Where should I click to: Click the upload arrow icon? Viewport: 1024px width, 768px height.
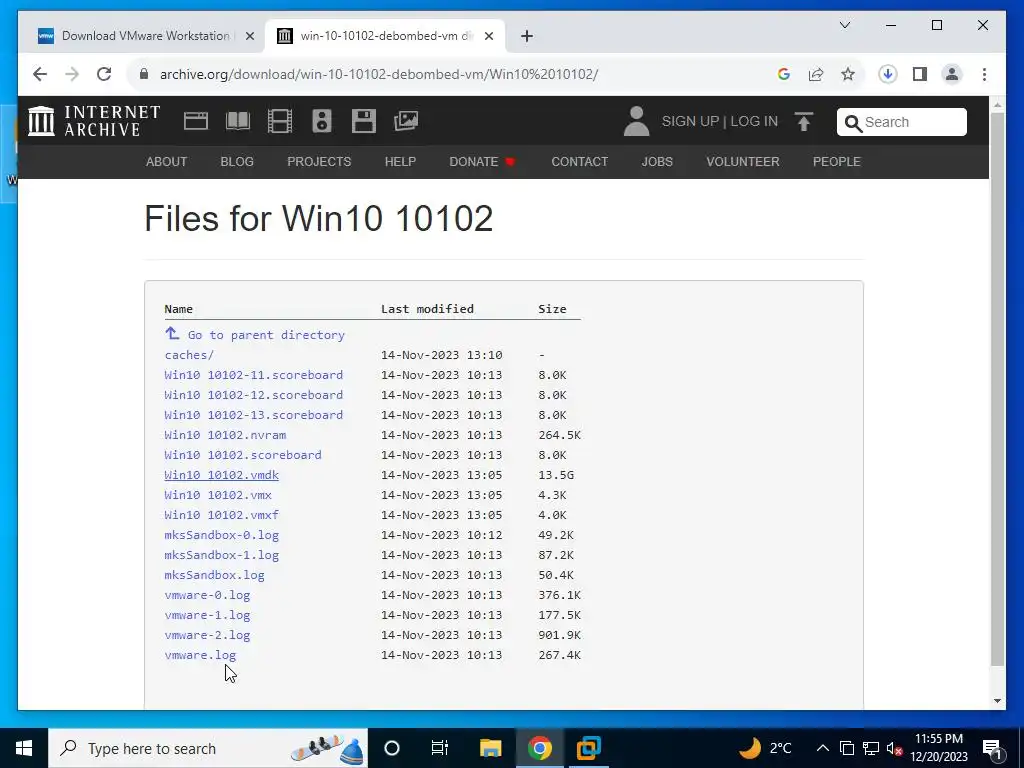(804, 121)
